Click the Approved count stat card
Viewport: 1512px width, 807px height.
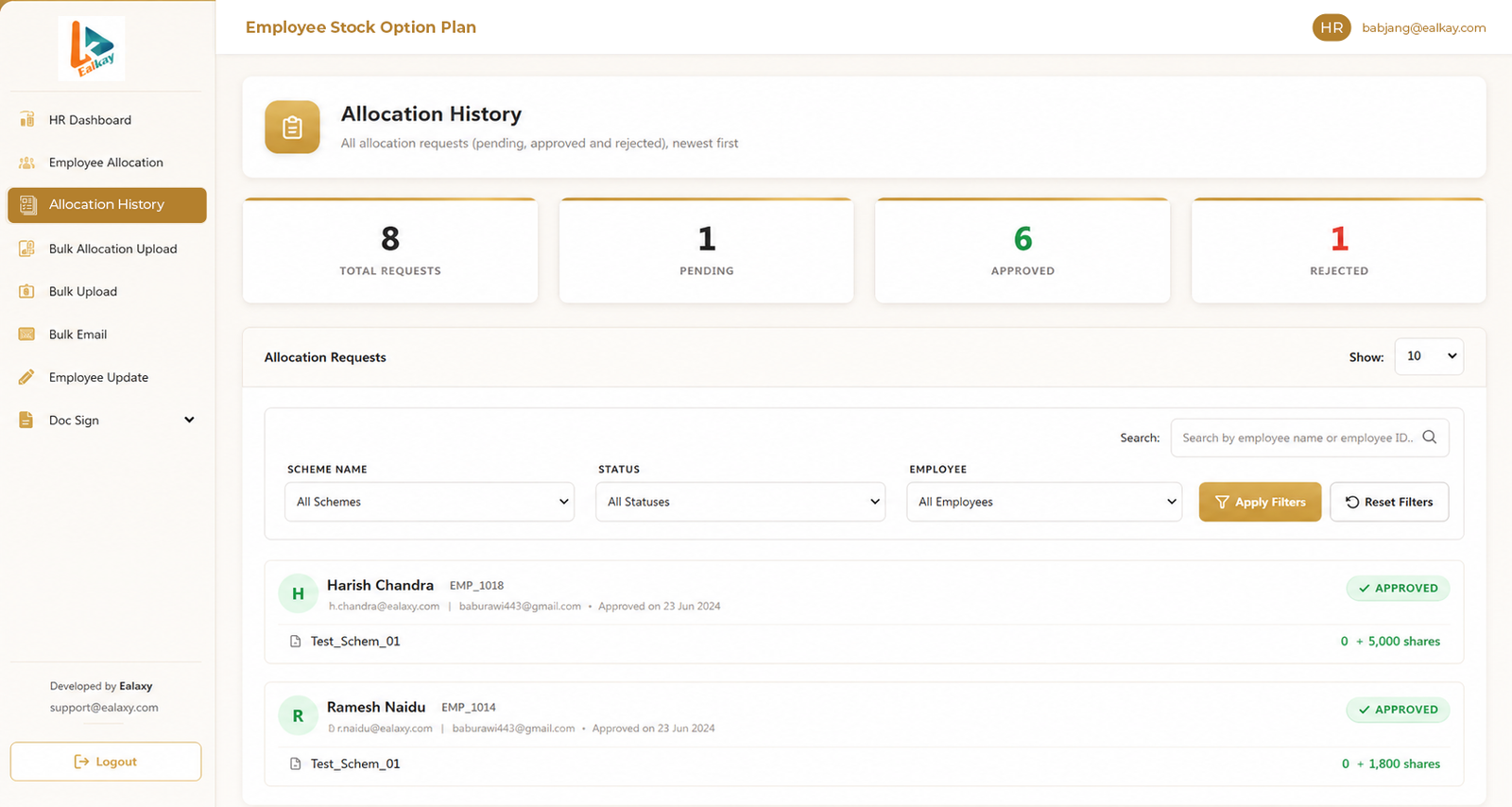(1022, 250)
